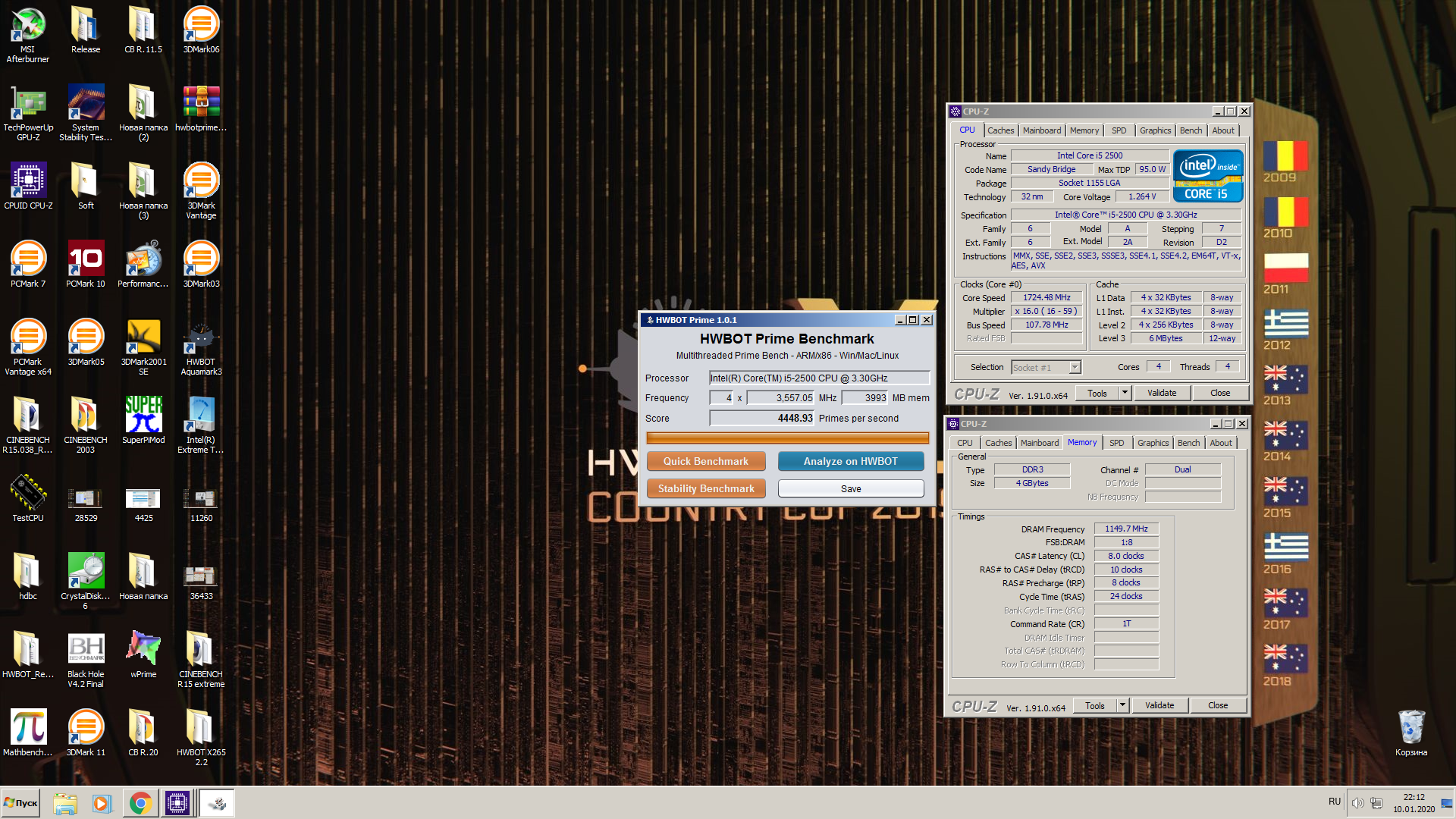Open Mainboard tab in top CPU-Z
Screen dimensions: 1456x819
1042,130
